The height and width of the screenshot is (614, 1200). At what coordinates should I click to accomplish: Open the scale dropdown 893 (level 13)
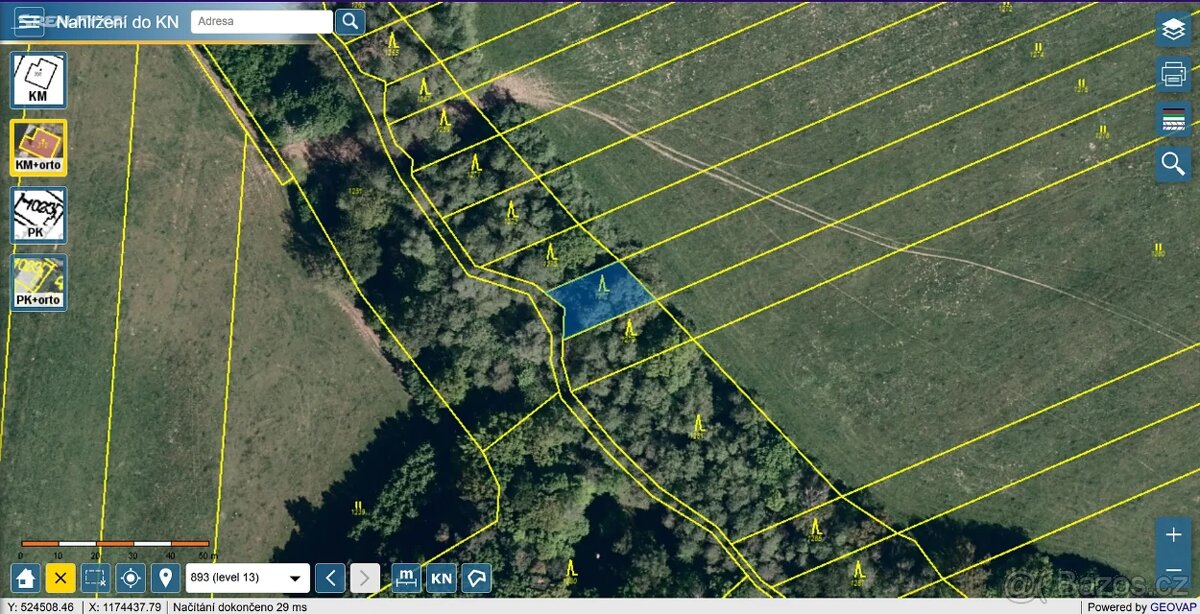tap(248, 577)
